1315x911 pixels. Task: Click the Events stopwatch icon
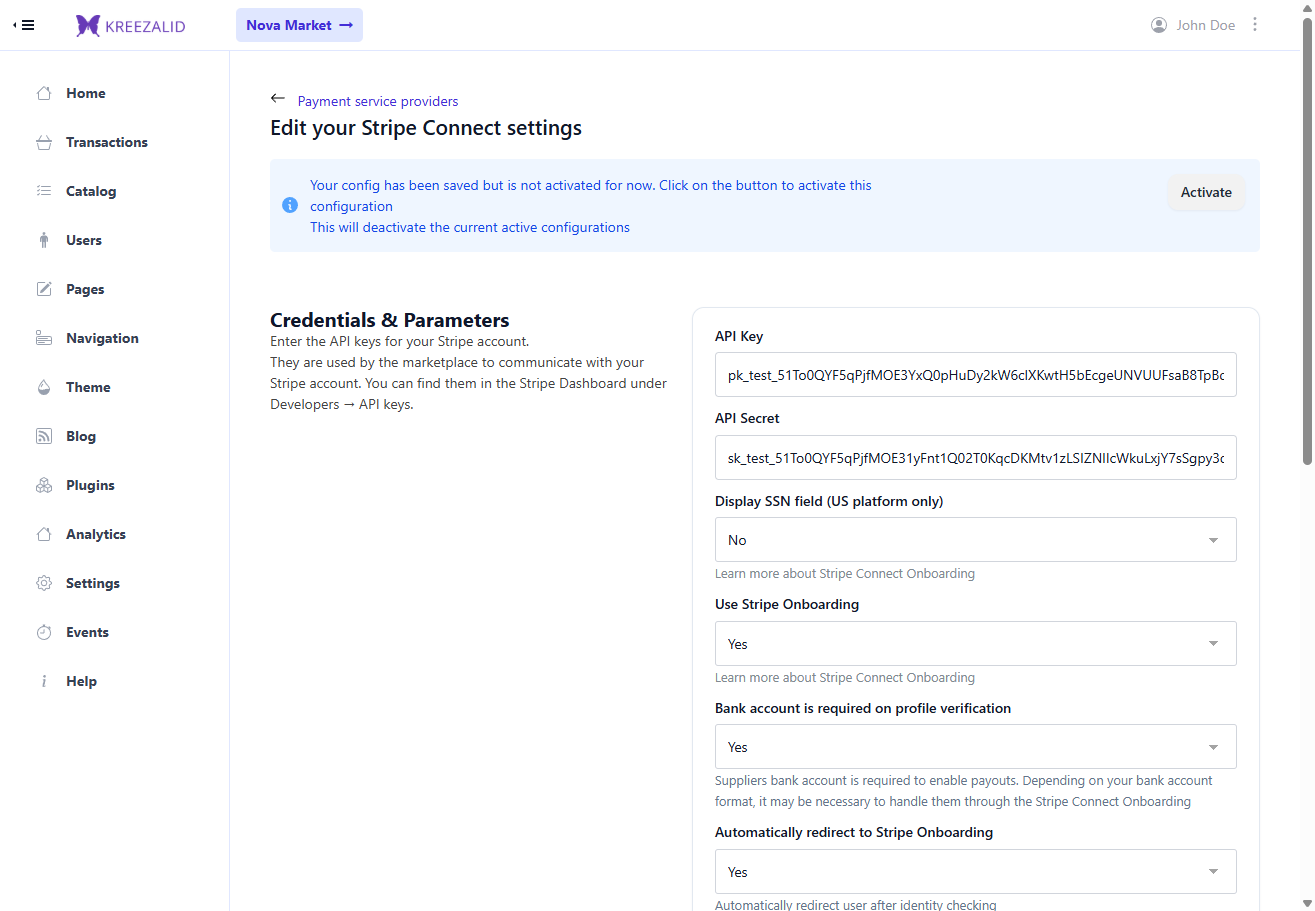[x=44, y=632]
